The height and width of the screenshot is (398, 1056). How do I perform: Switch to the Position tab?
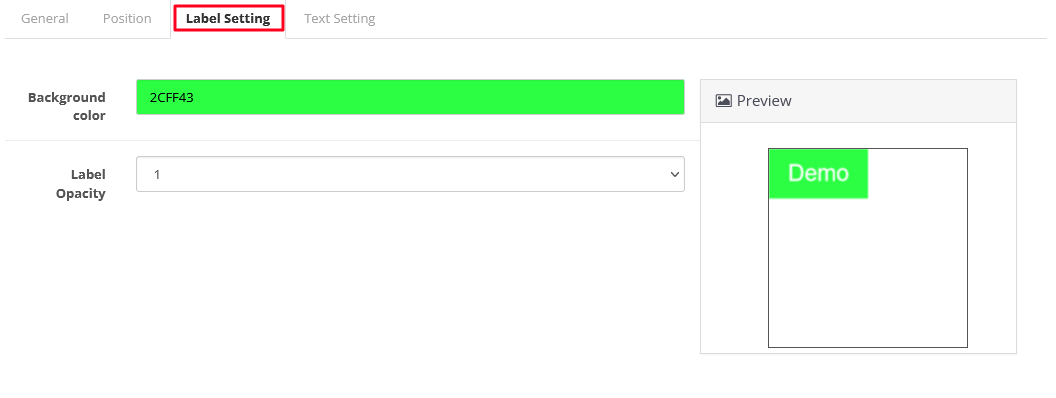(x=127, y=19)
